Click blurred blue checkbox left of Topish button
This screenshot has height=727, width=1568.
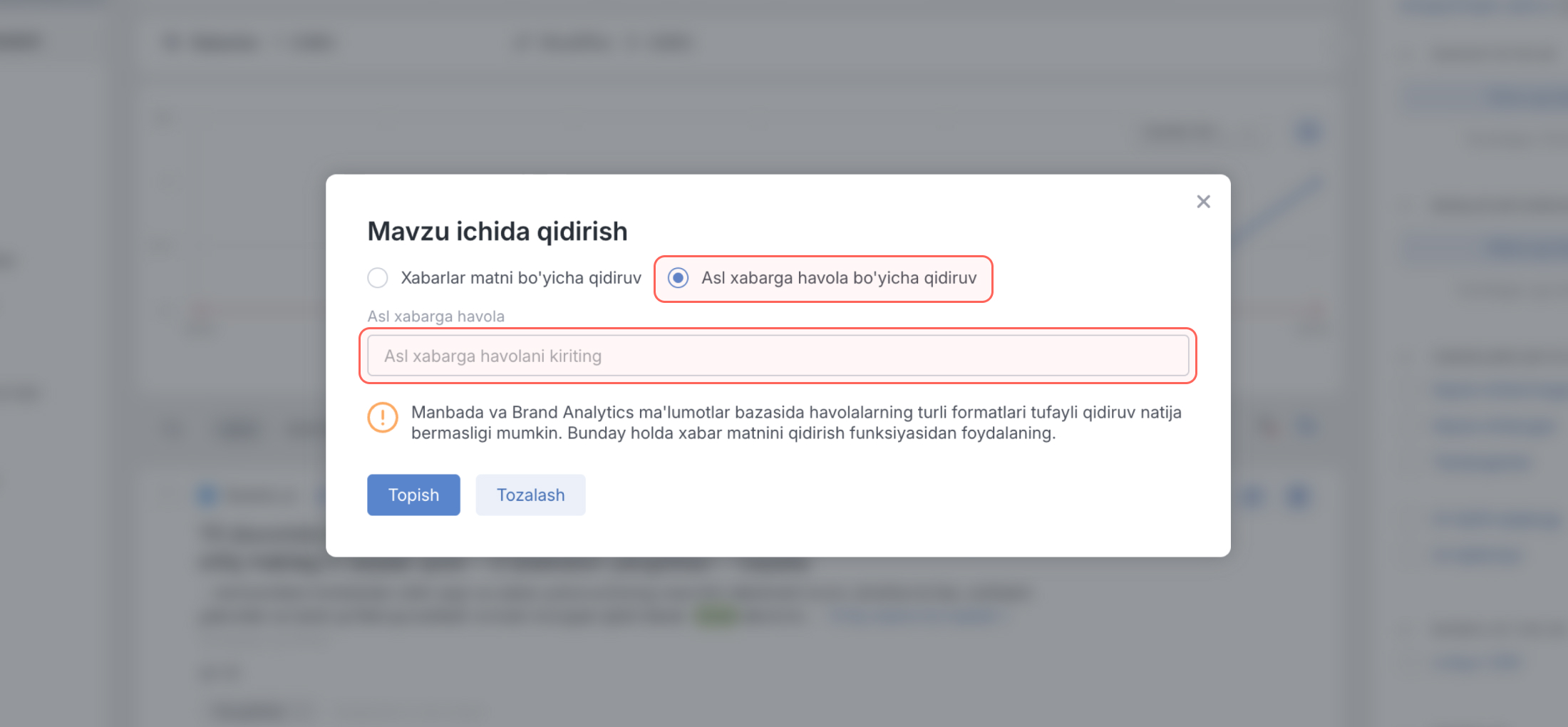(207, 495)
